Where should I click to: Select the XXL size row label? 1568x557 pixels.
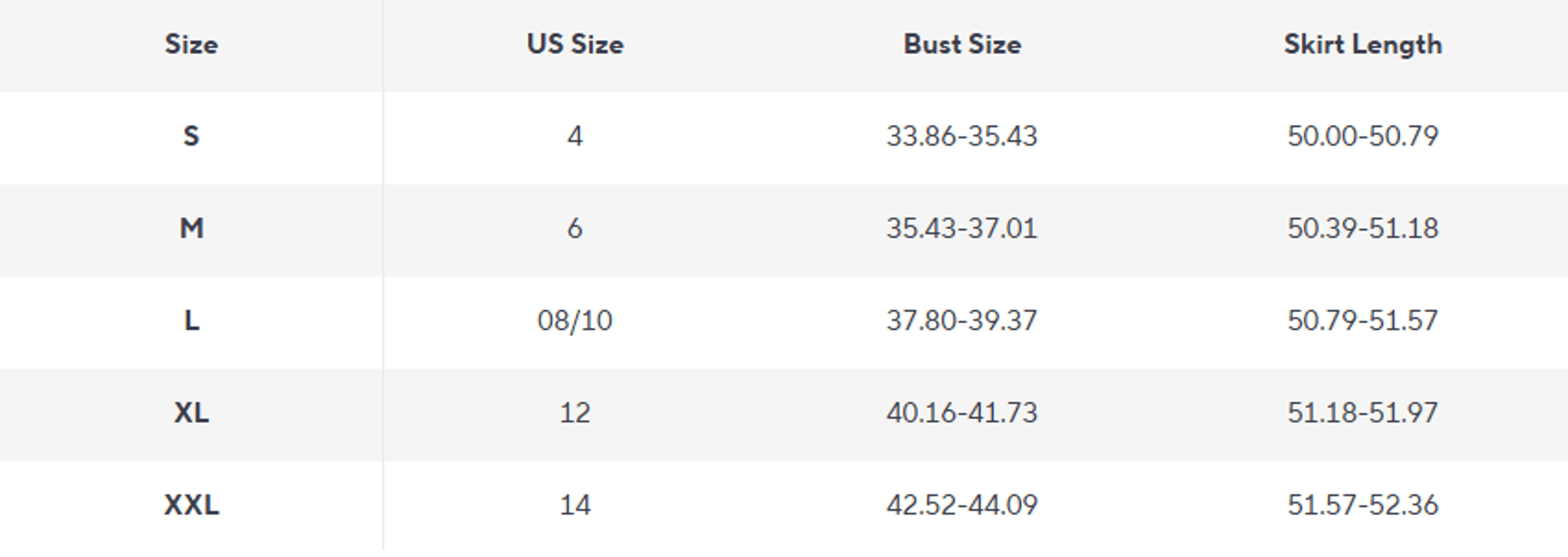pos(191,505)
